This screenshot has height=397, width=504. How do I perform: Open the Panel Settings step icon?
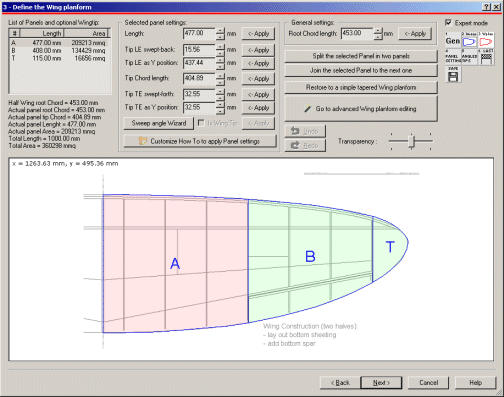[453, 57]
